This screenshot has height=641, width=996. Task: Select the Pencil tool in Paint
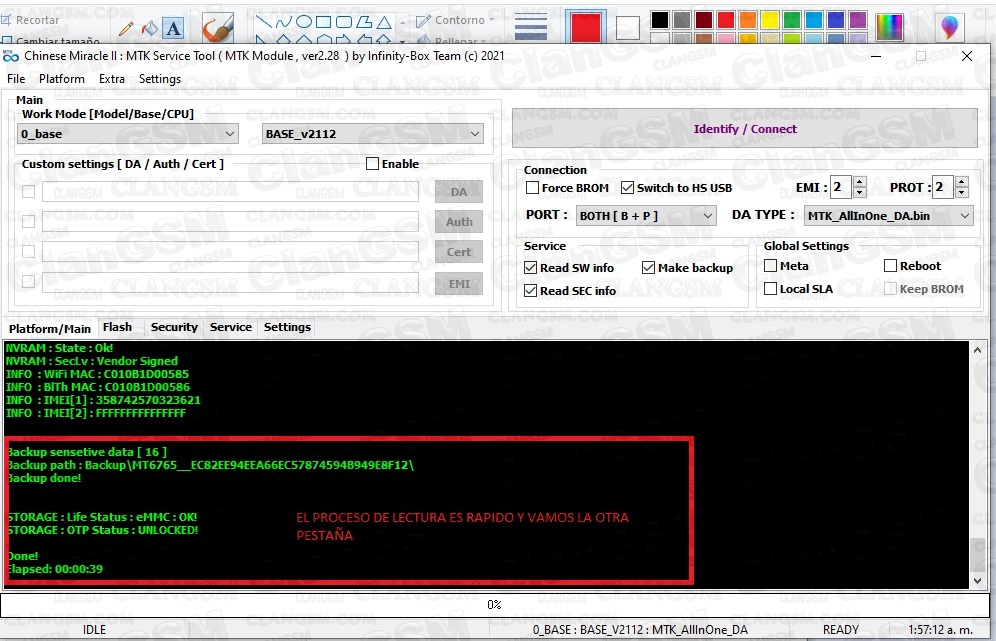tap(125, 27)
